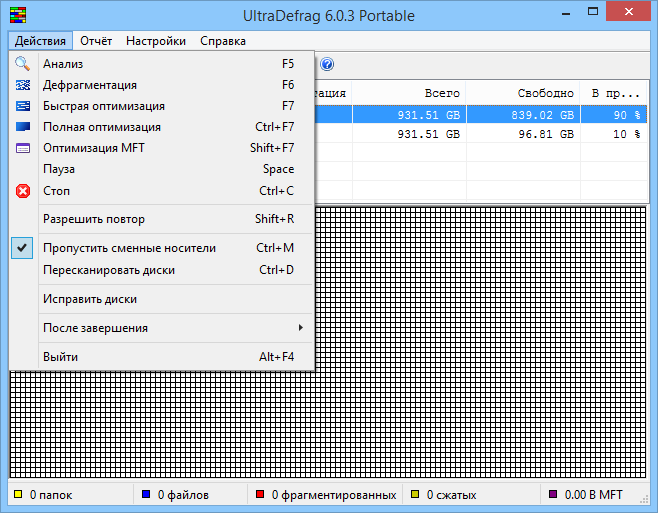Select Быстрая оптимизация entry
The image size is (658, 513).
[x=162, y=106]
